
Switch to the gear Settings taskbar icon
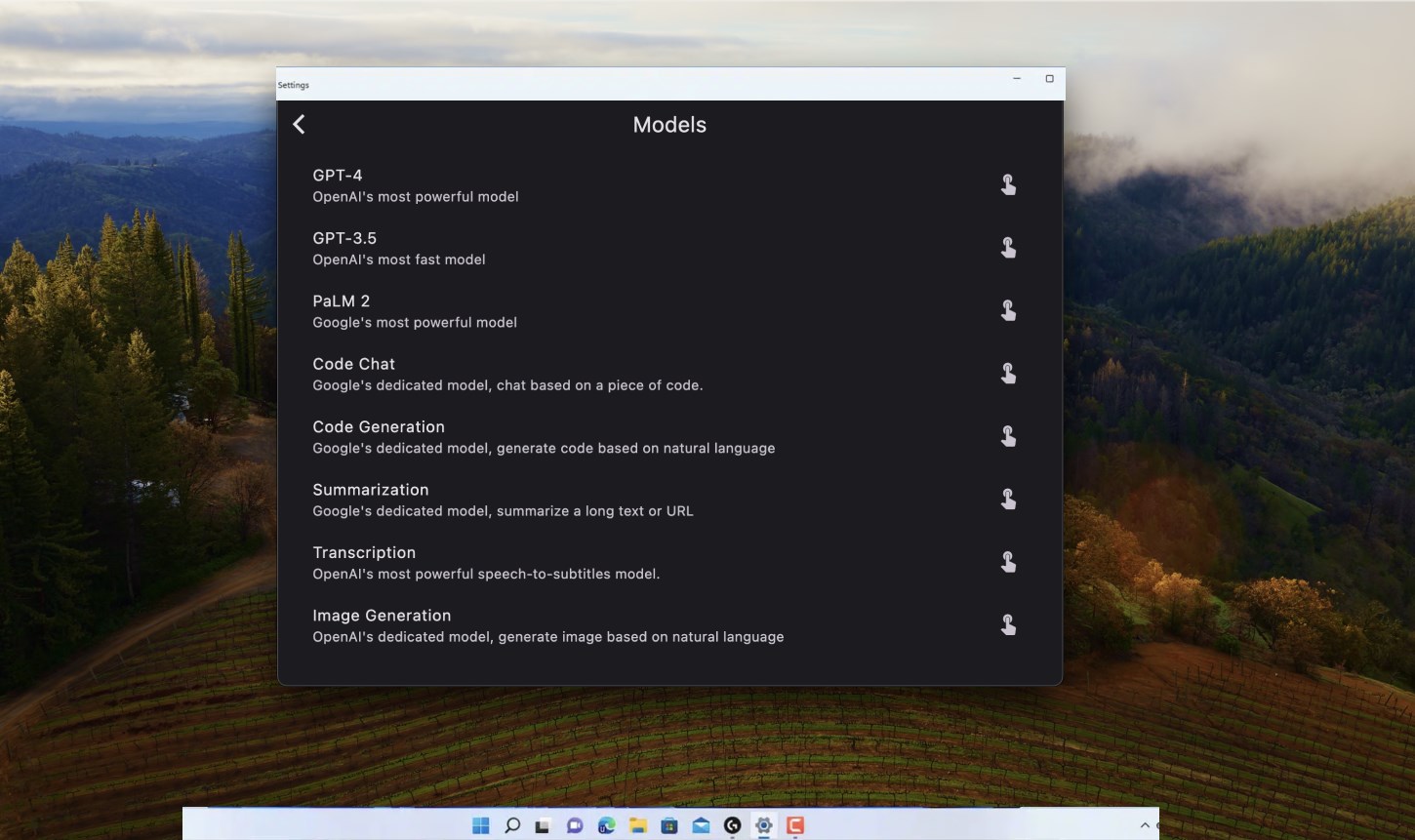point(764,826)
